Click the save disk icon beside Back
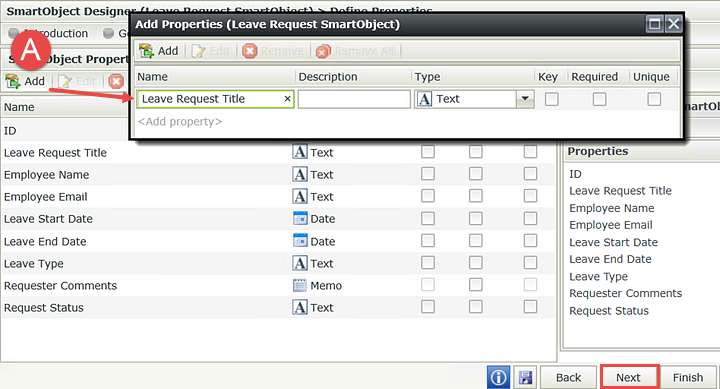 click(x=525, y=378)
